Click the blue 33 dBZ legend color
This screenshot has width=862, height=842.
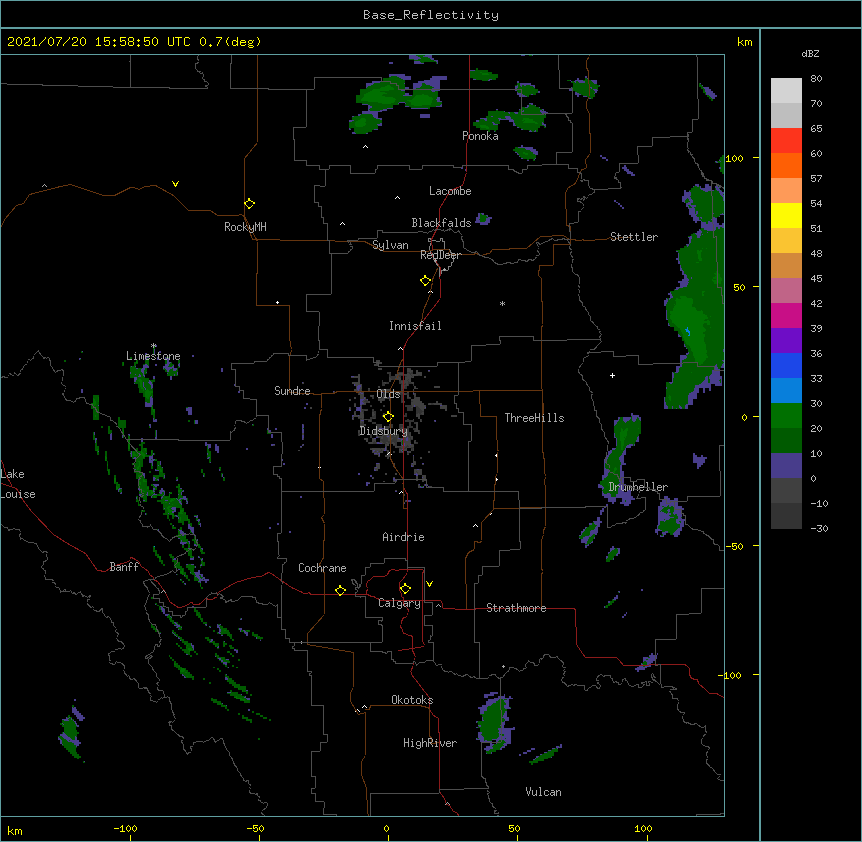point(786,365)
